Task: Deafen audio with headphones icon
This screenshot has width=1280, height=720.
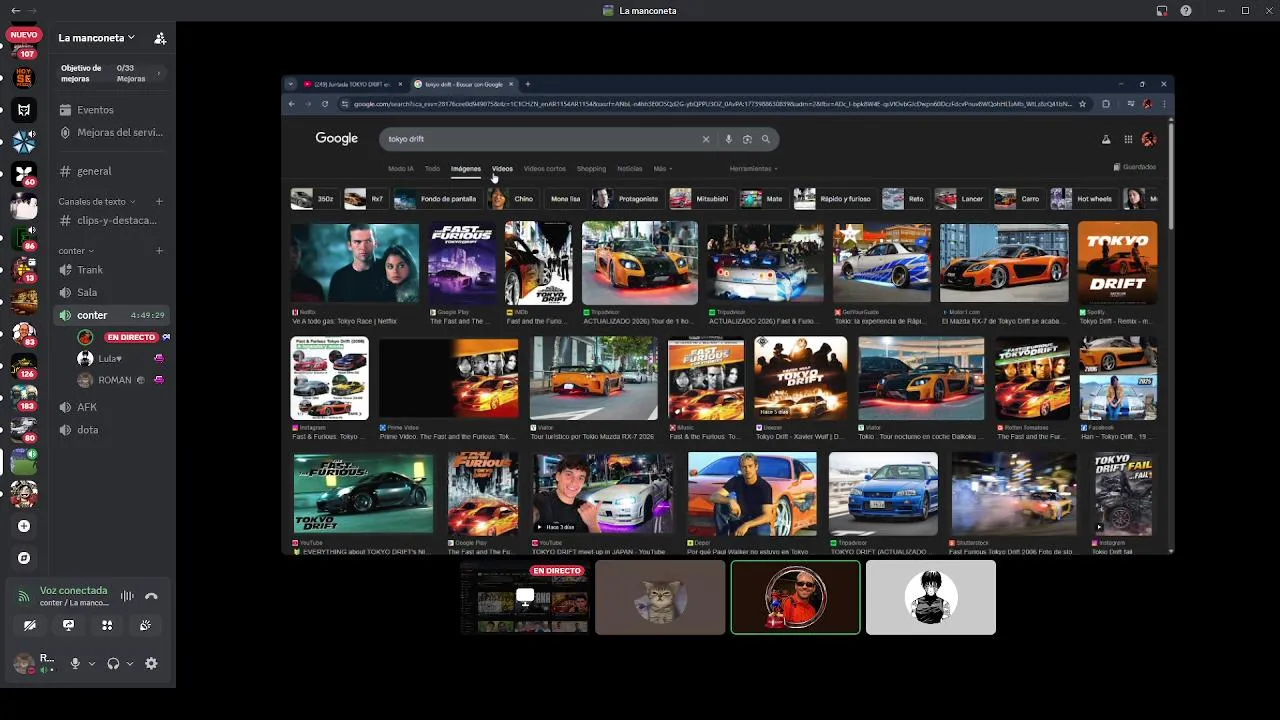Action: pyautogui.click(x=113, y=663)
